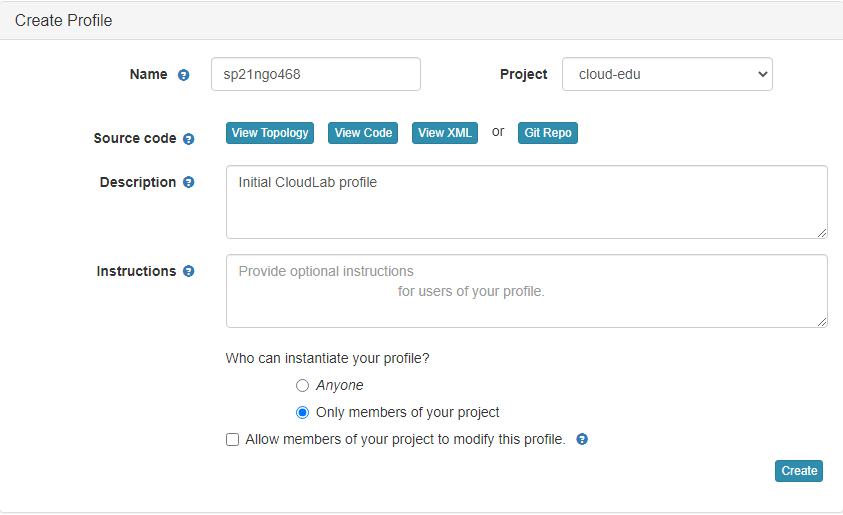Click resize handle of the Instructions textarea
Screen dimensions: 843x515
[821, 321]
